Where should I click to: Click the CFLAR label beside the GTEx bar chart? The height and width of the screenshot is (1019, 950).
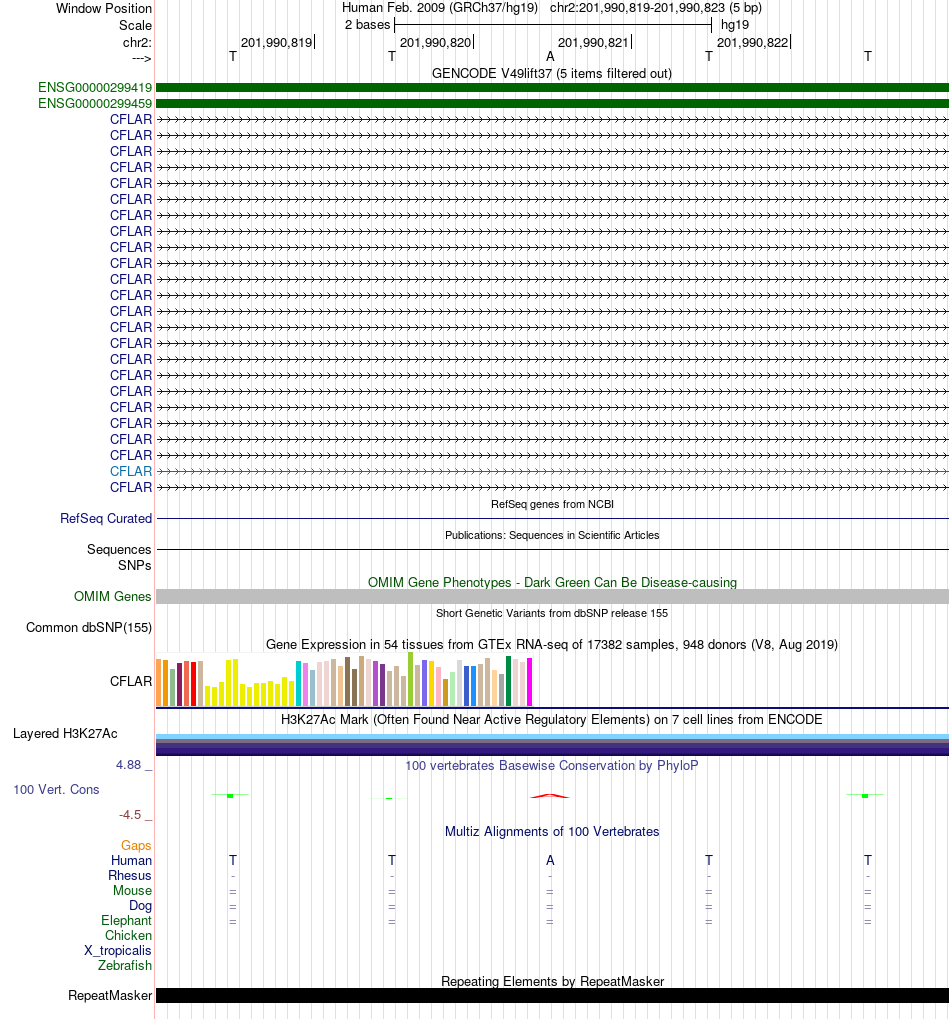click(131, 681)
